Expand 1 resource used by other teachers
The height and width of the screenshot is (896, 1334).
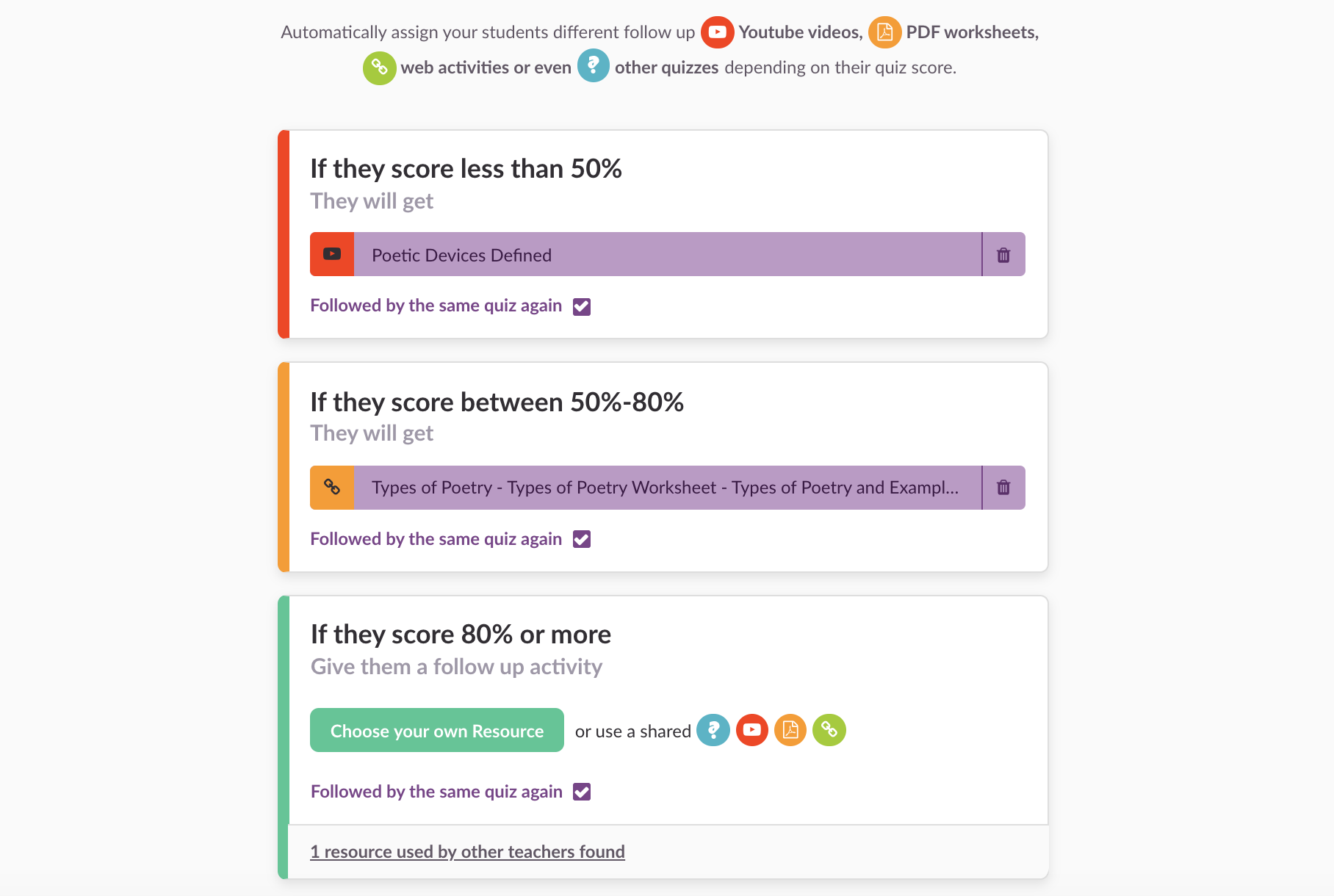(467, 852)
